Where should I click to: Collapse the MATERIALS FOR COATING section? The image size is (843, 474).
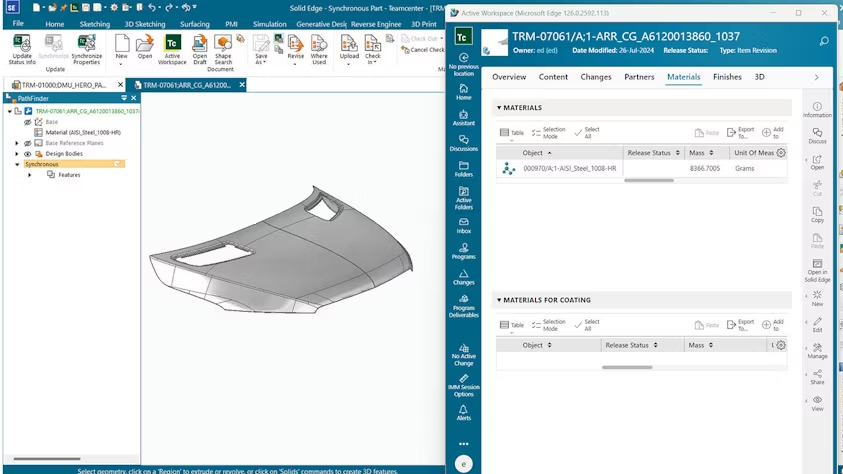pyautogui.click(x=499, y=300)
